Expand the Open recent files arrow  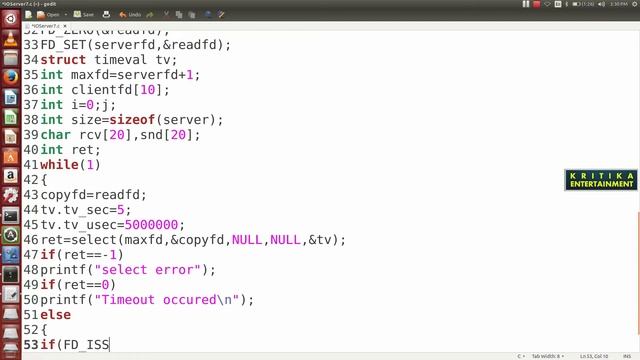[66, 15]
